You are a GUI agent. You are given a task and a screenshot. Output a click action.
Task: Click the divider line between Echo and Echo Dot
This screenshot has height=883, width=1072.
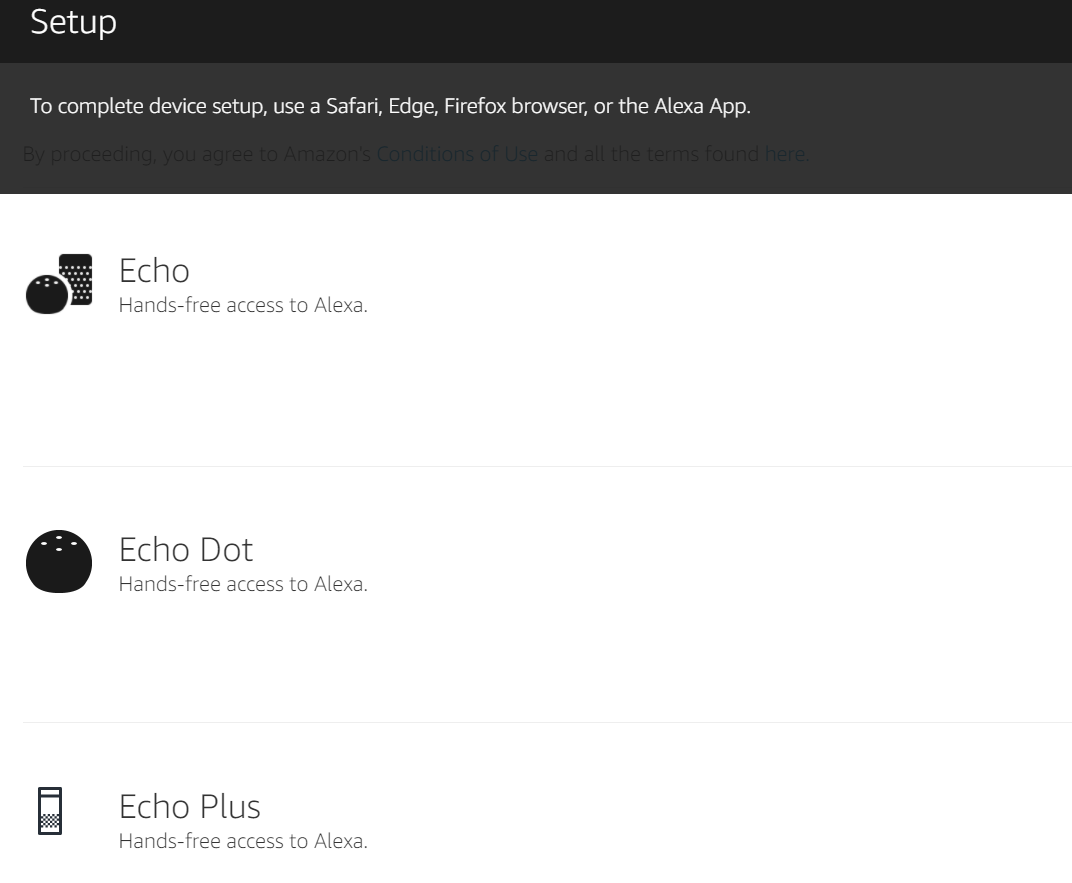click(548, 466)
